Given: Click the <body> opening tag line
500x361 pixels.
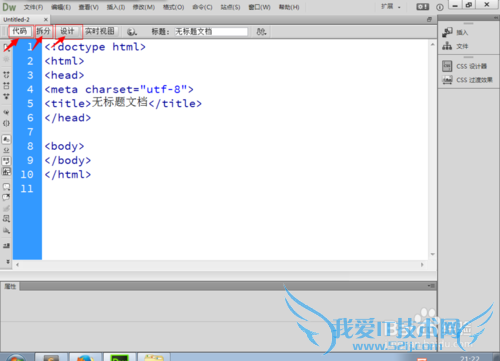Looking at the screenshot, I should tap(64, 146).
